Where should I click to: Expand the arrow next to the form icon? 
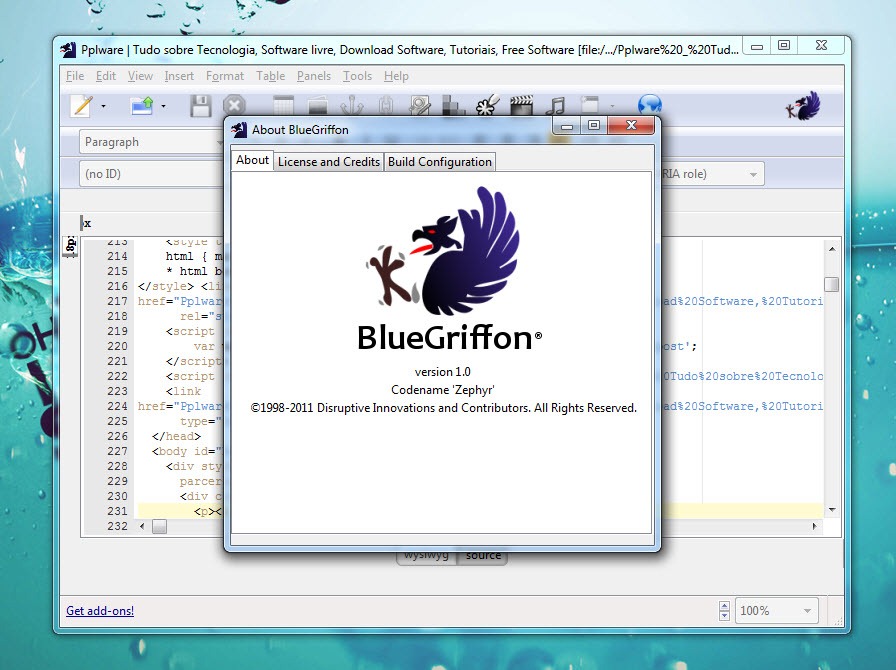pyautogui.click(x=612, y=106)
